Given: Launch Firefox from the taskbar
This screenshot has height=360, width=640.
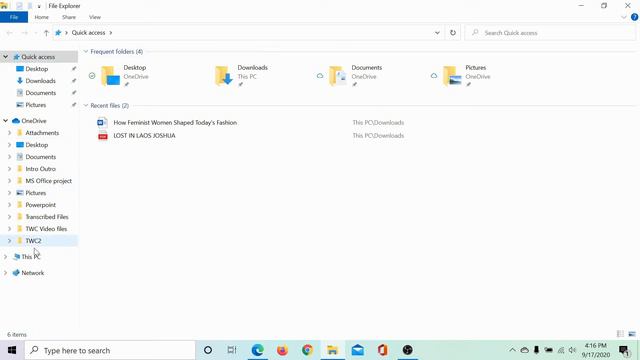Looking at the screenshot, I should tap(282, 350).
